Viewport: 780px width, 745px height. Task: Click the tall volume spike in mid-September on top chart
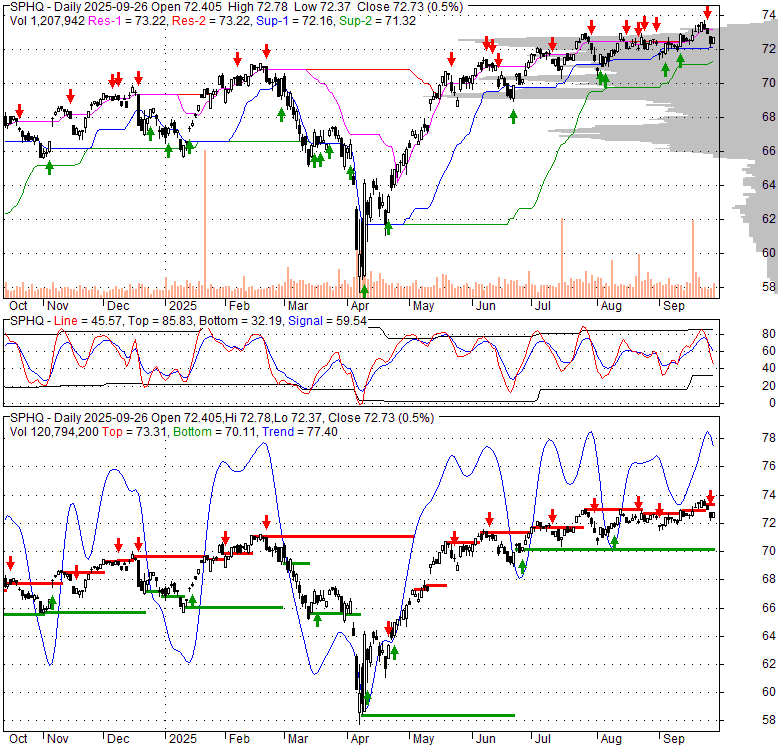click(692, 258)
